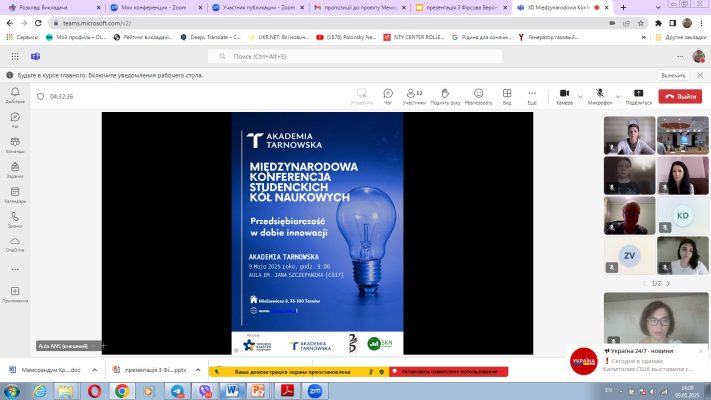
Task: Open tab search dropdown in Chrome
Action: pos(658,8)
